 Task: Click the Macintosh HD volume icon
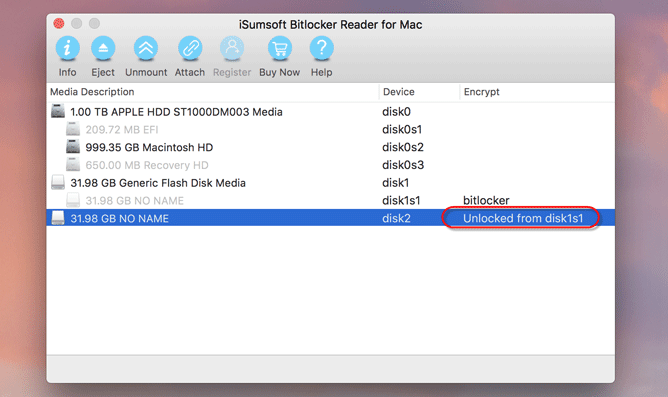73,147
